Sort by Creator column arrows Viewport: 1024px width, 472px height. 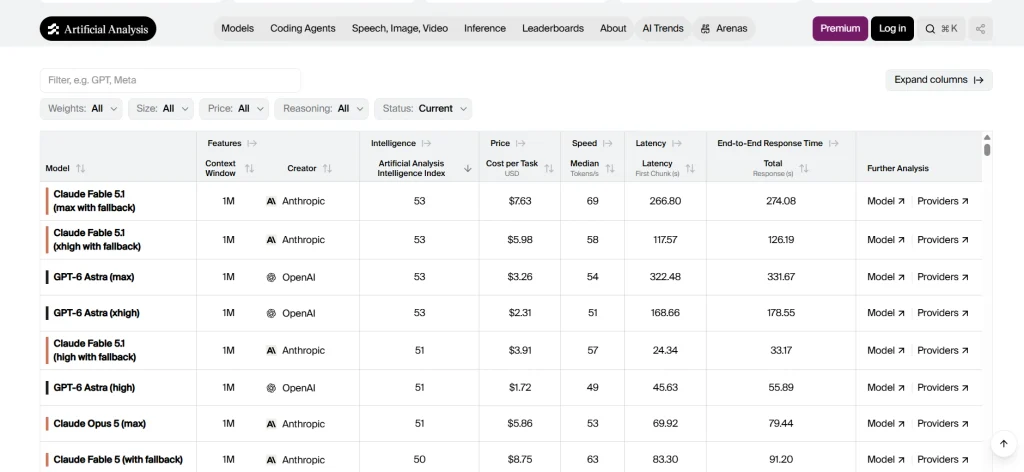(327, 168)
